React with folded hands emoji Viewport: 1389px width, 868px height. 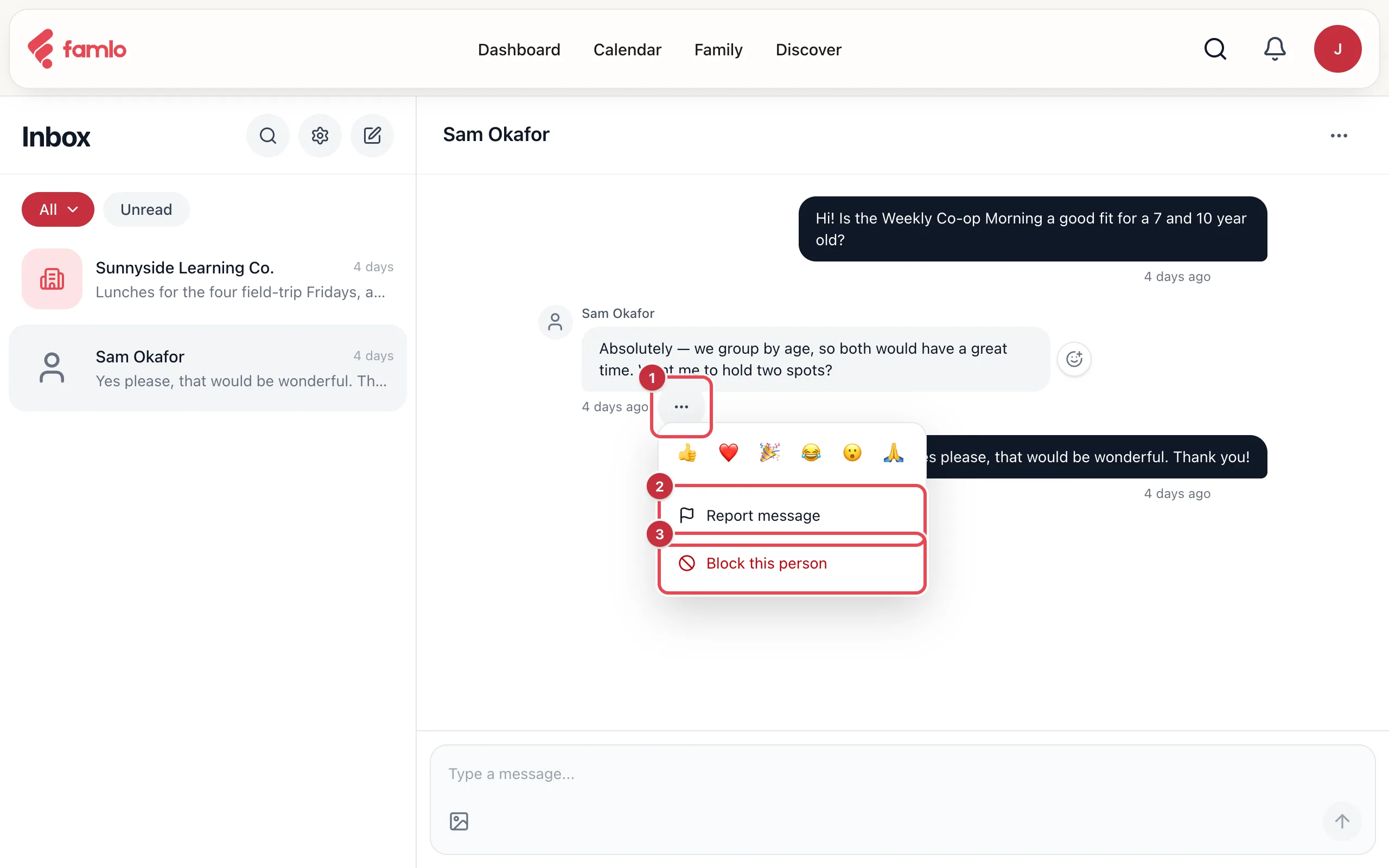point(894,453)
